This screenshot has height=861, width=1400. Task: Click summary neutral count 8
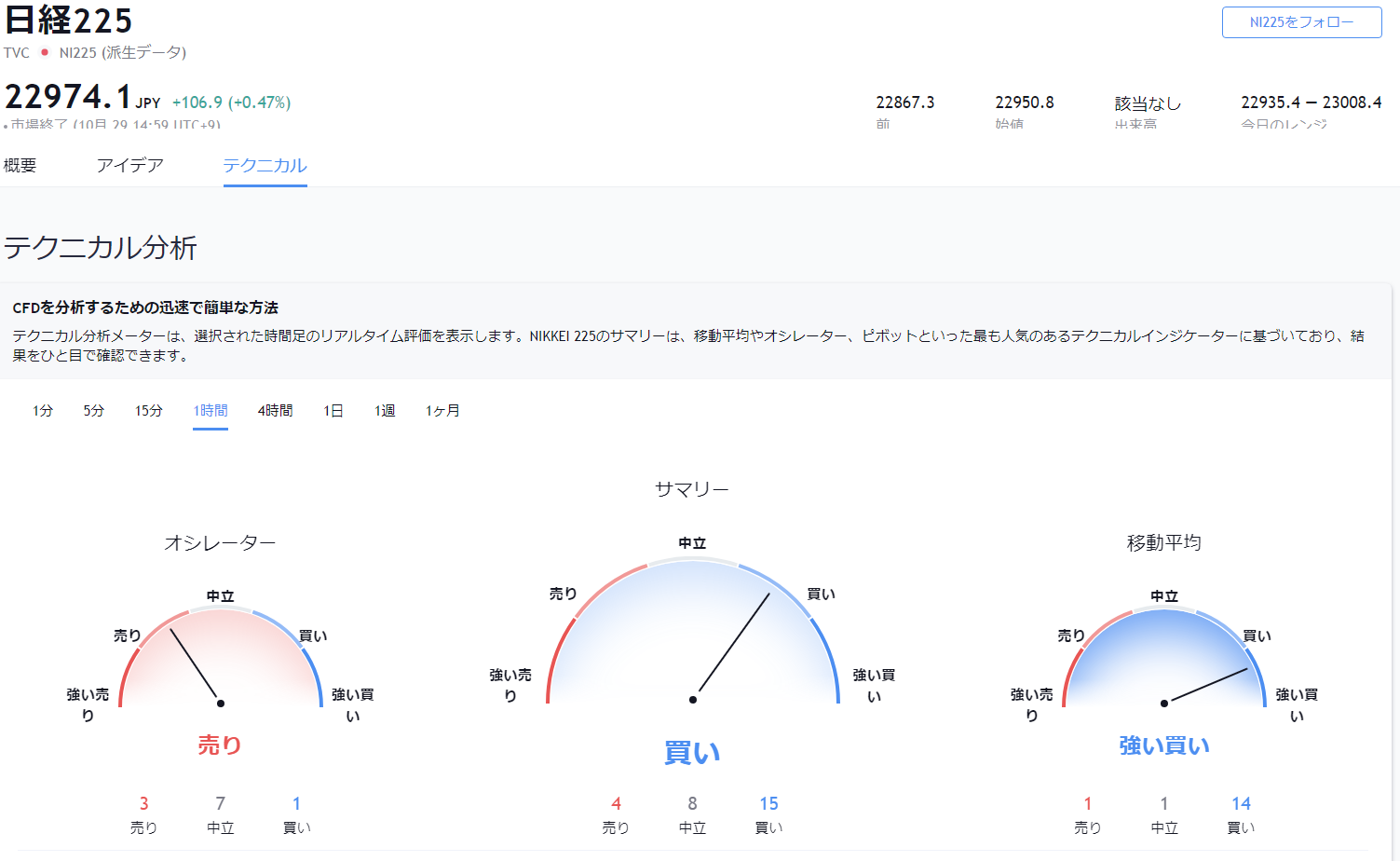[692, 803]
